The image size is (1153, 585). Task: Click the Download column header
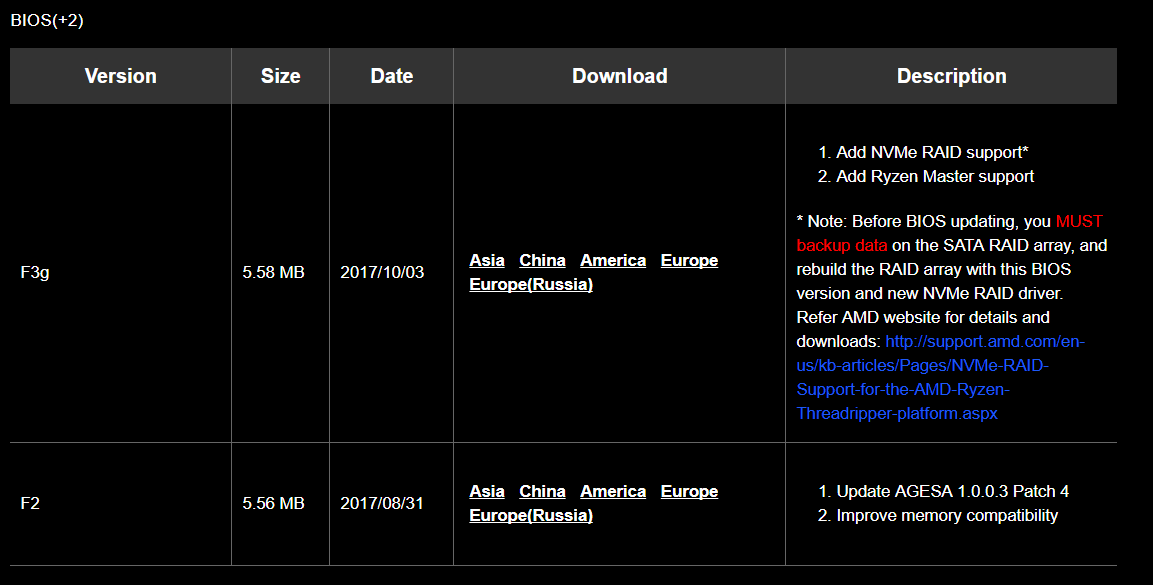619,76
